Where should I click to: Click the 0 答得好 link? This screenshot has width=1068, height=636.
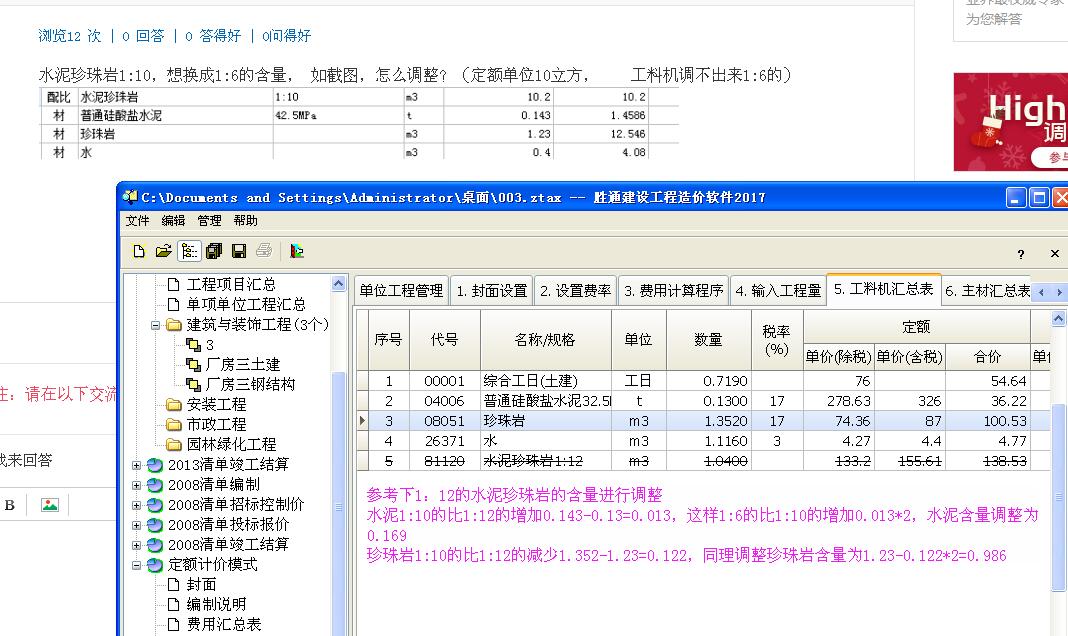[x=213, y=36]
